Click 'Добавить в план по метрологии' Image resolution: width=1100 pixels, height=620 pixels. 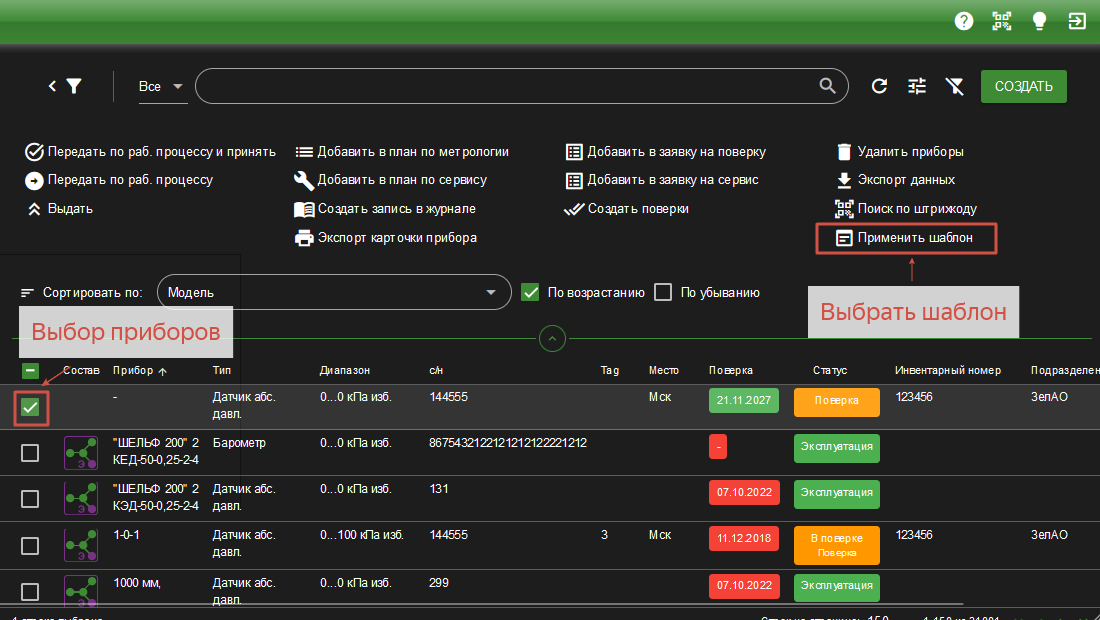pos(402,151)
